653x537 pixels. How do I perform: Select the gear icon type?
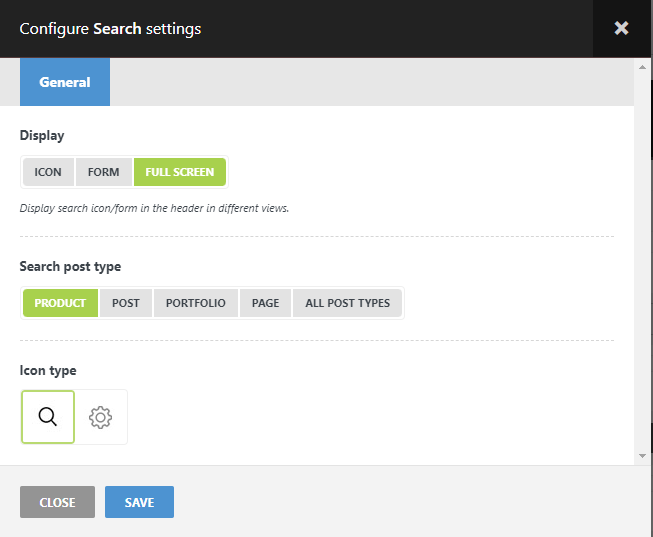pos(101,417)
